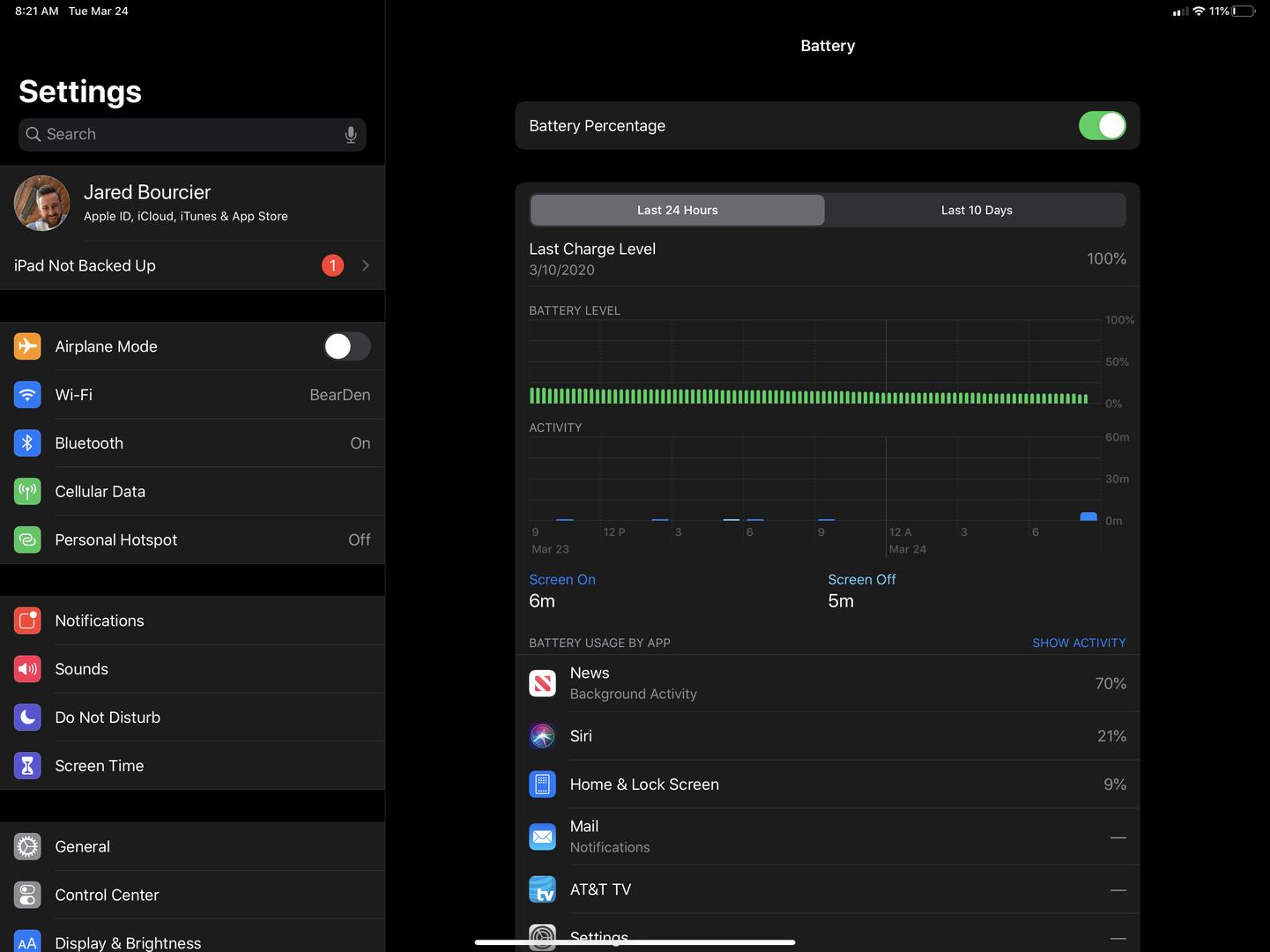Tap the Cellular Data antenna icon
1270x952 pixels.
(27, 491)
